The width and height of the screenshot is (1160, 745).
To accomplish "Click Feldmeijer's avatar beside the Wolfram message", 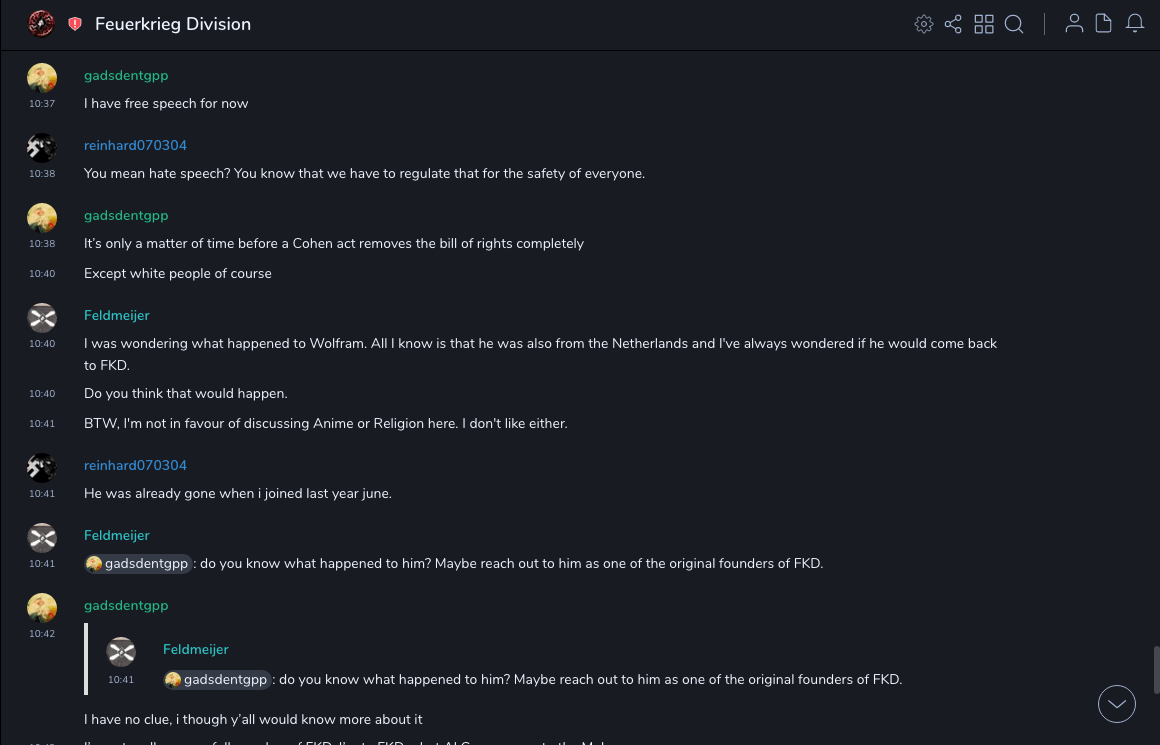I will [42, 318].
